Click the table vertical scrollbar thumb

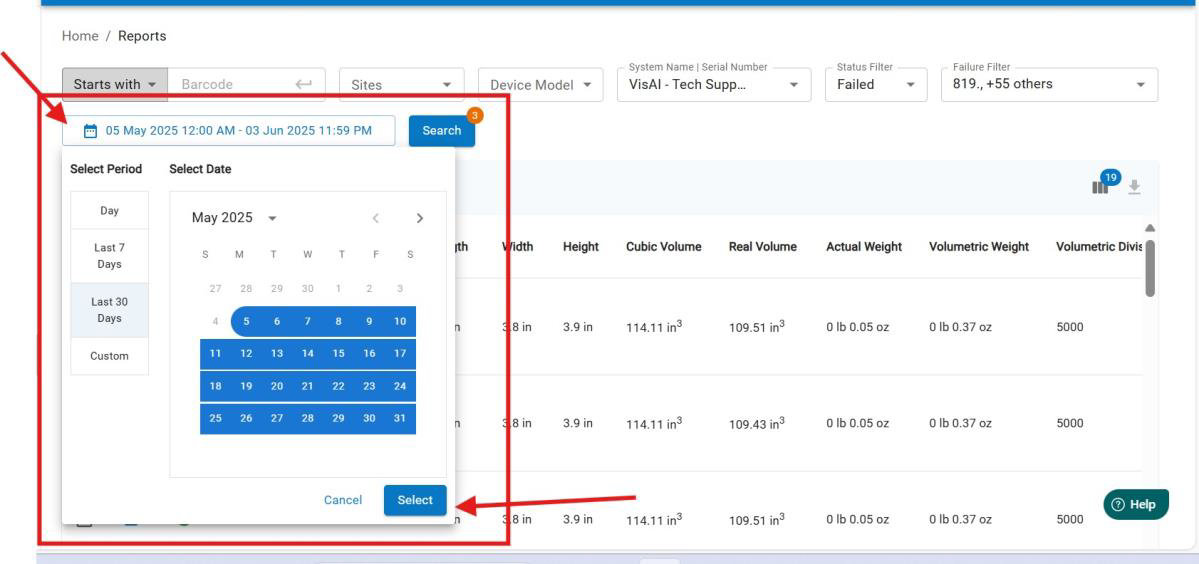point(1150,268)
